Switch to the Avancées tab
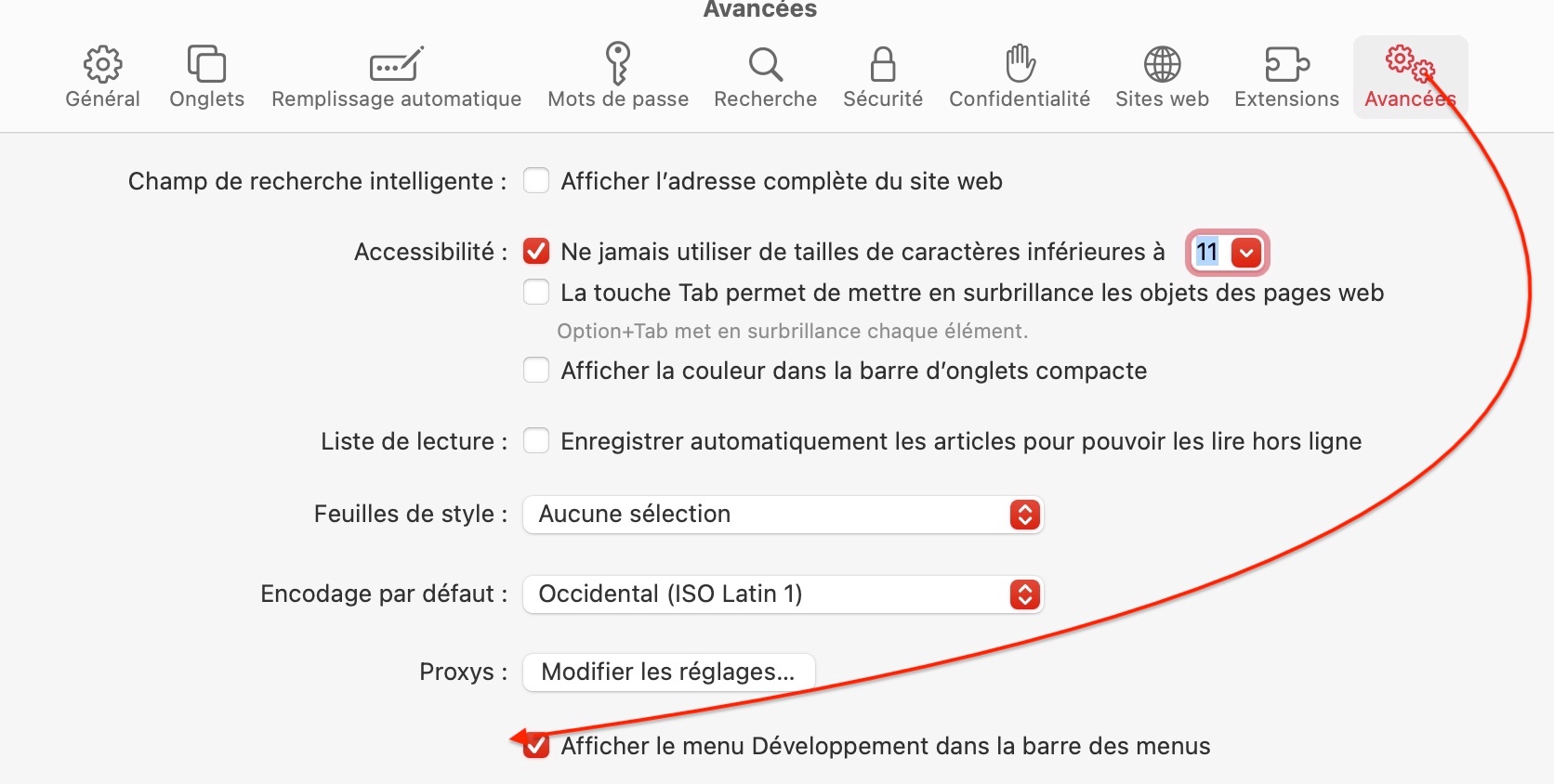Viewport: 1554px width, 784px height. 1410,78
